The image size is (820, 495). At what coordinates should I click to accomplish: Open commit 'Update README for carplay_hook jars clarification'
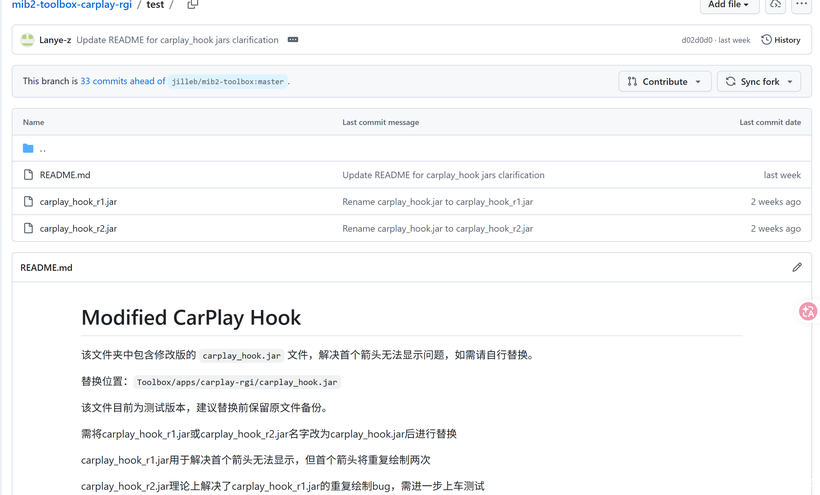pyautogui.click(x=177, y=40)
